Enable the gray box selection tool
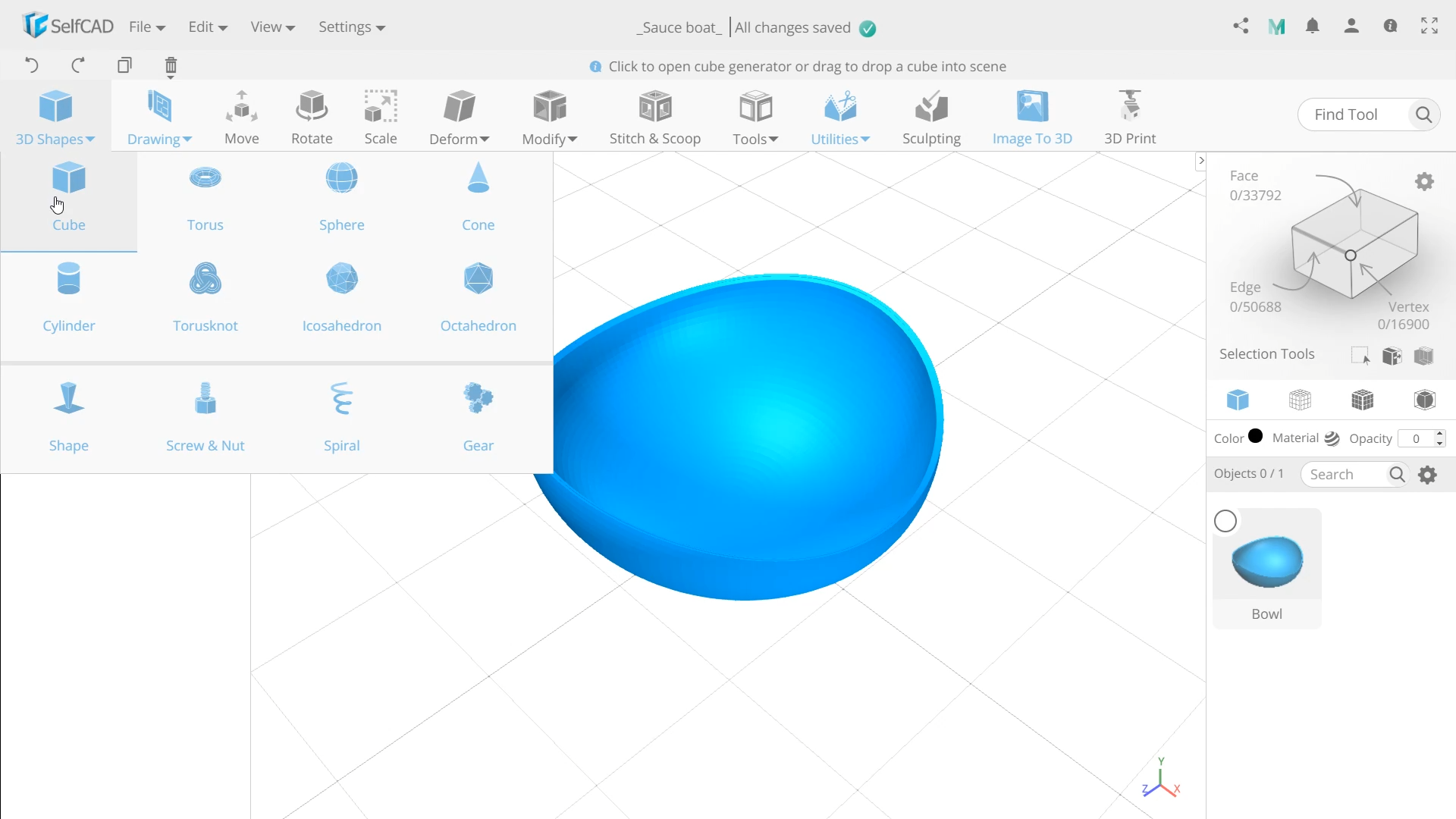 [x=1423, y=356]
